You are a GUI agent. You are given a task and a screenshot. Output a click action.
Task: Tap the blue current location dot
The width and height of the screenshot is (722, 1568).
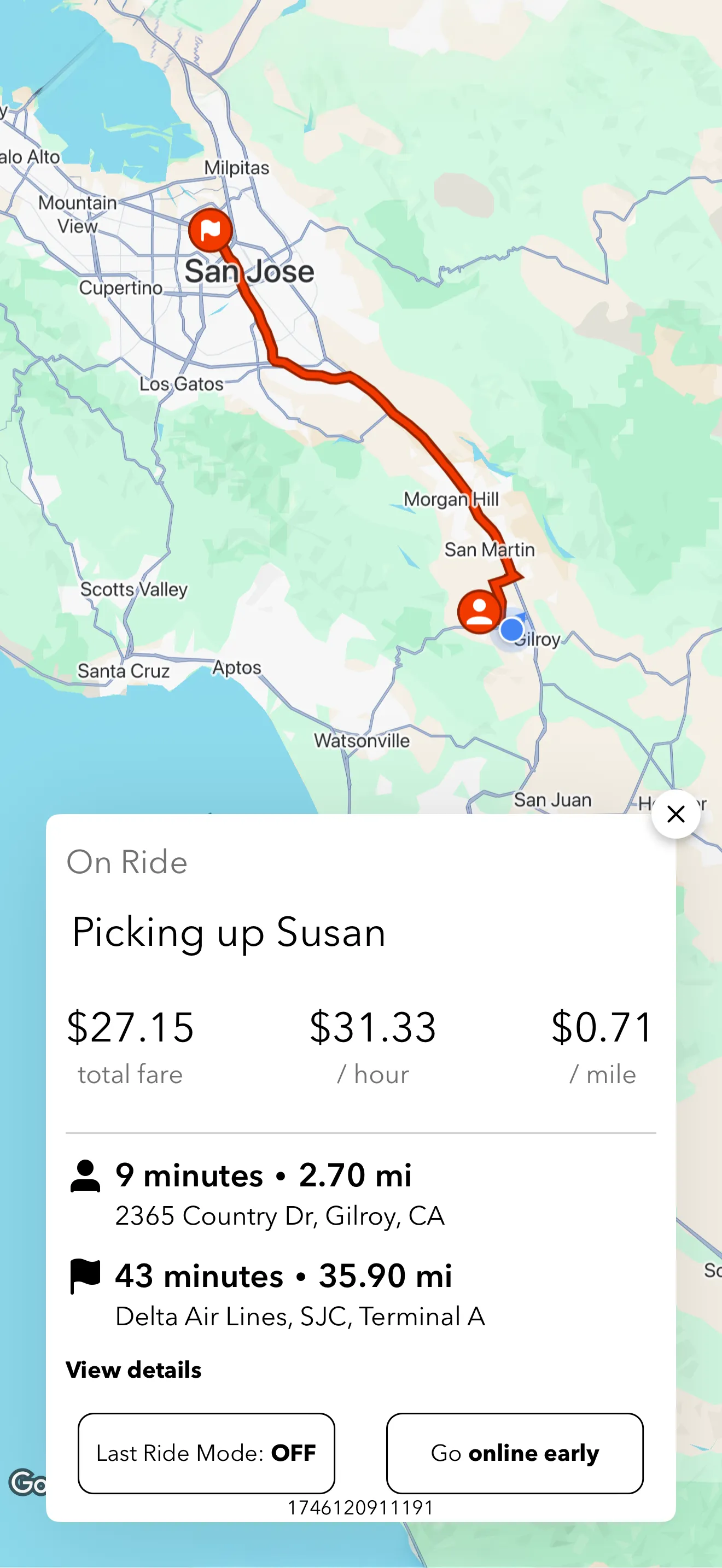pyautogui.click(x=511, y=629)
